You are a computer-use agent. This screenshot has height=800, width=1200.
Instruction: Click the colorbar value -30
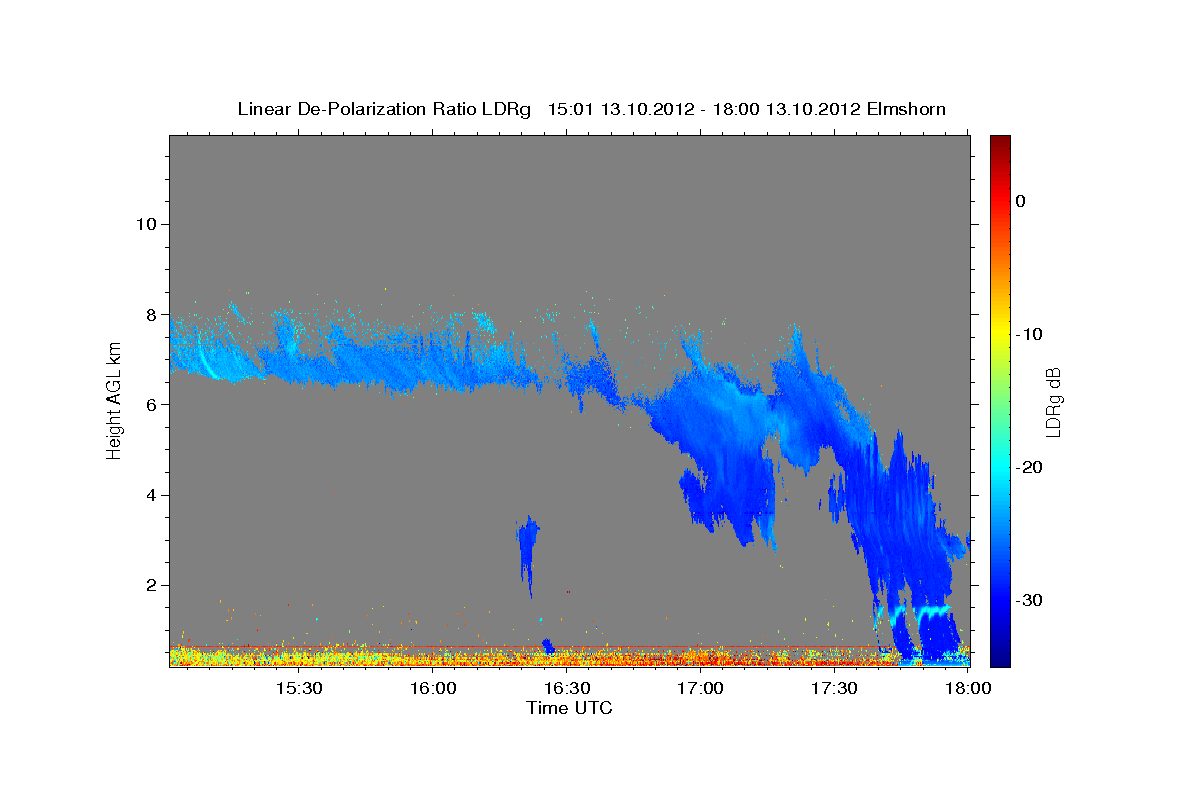pos(1029,600)
